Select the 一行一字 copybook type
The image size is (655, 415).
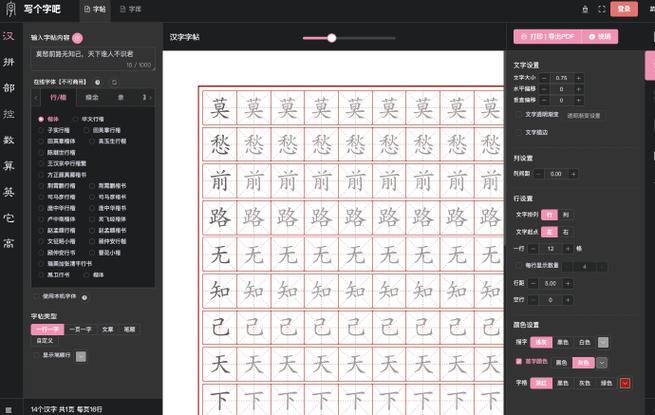[48, 329]
